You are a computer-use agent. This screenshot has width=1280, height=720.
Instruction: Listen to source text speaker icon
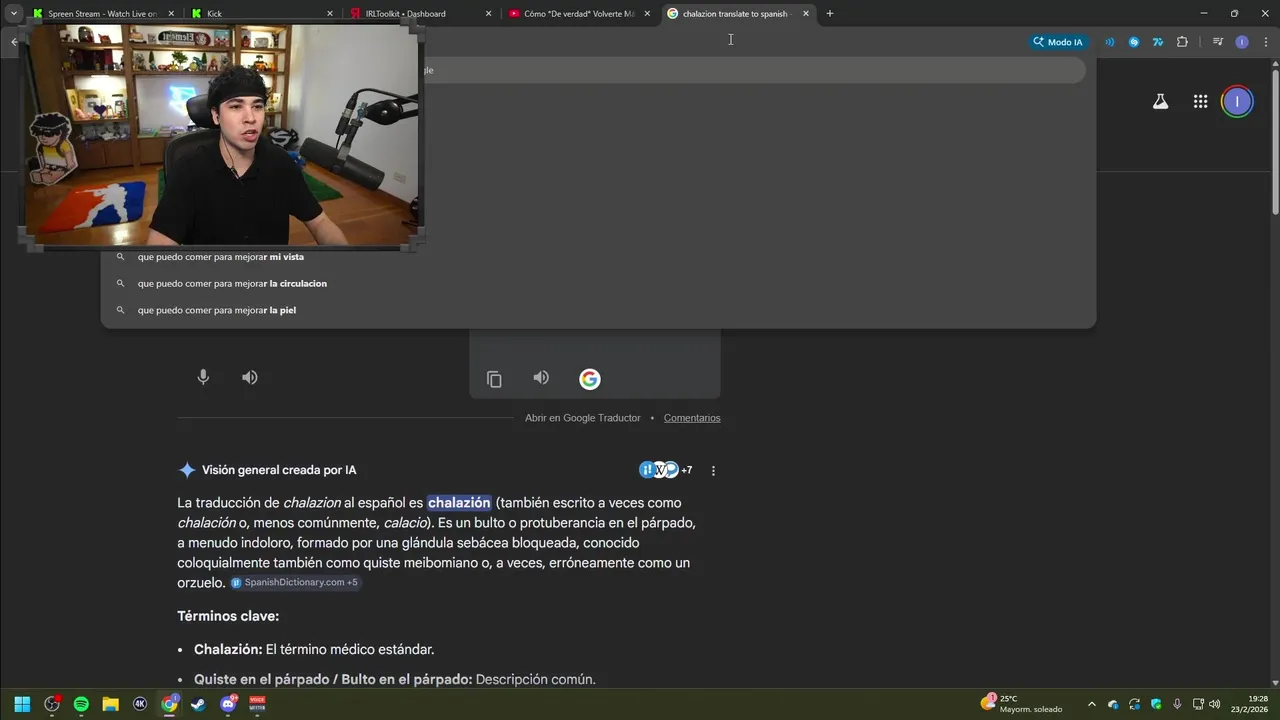click(250, 377)
